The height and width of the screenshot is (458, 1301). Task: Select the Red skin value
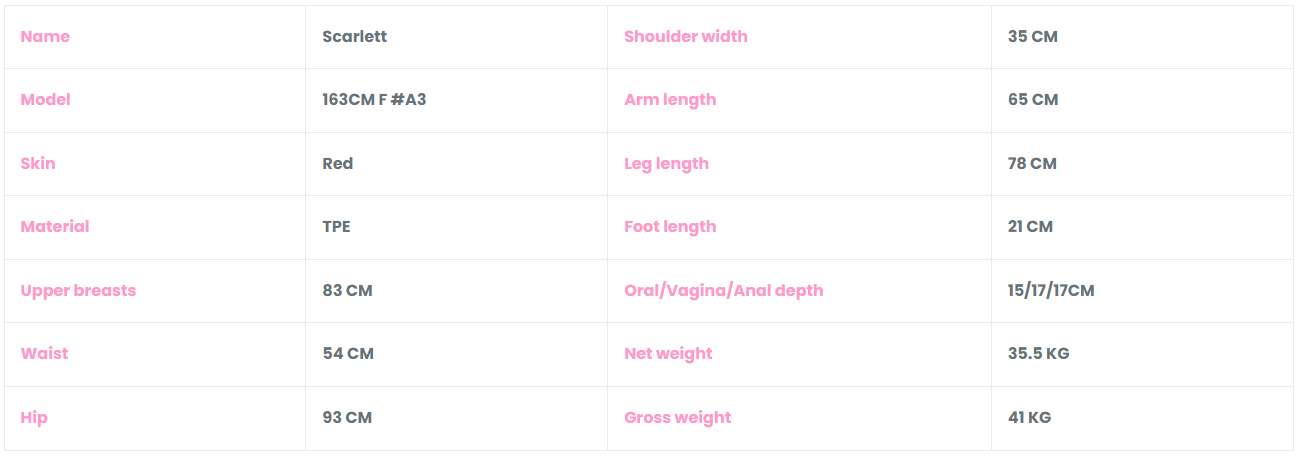tap(338, 164)
